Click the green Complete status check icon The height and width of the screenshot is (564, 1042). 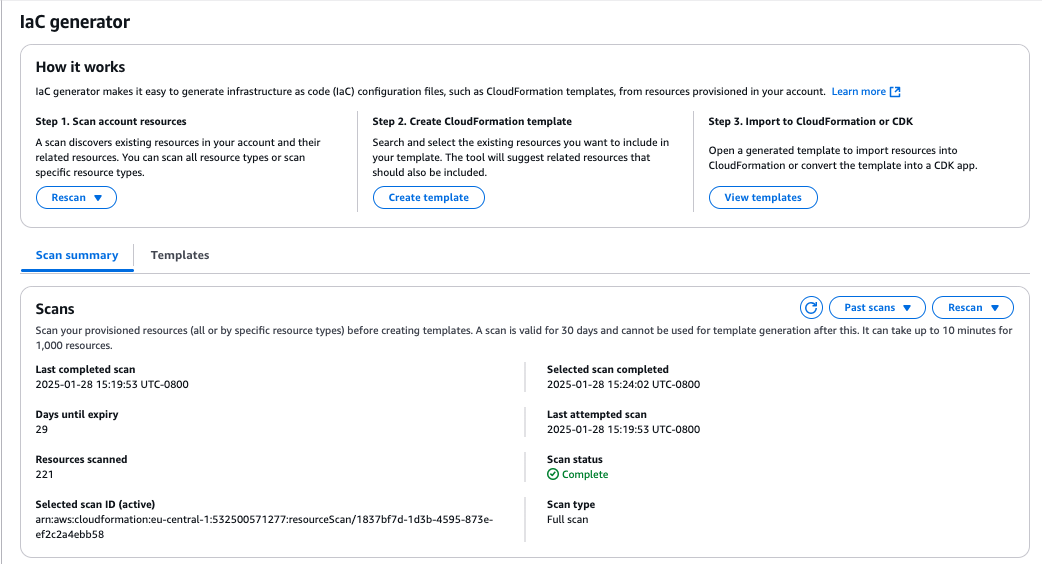pos(553,474)
